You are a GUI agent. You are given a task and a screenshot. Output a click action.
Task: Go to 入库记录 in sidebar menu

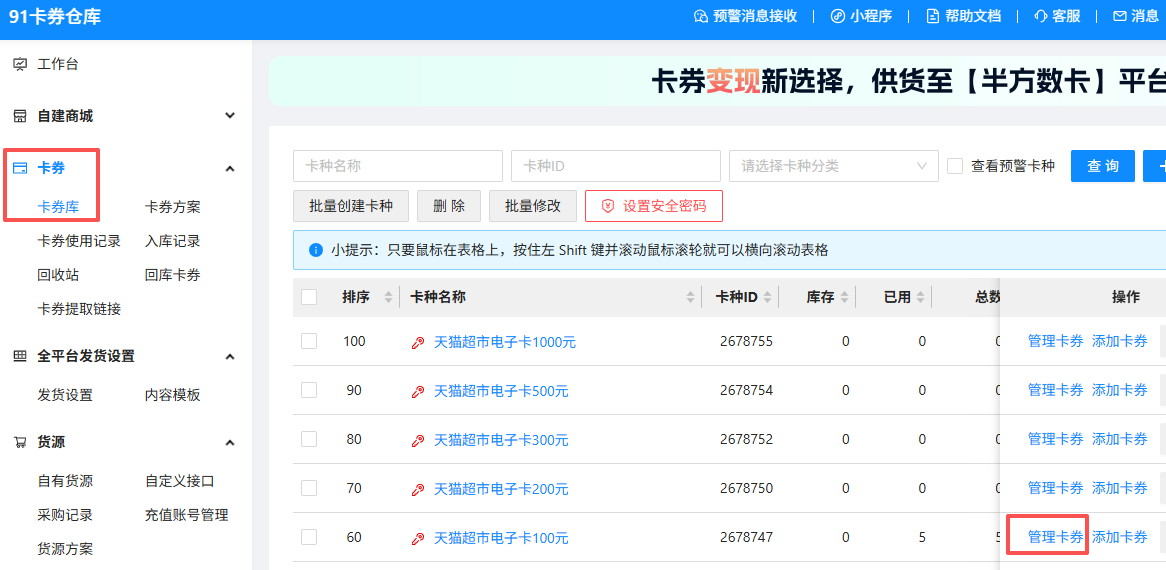click(x=173, y=241)
